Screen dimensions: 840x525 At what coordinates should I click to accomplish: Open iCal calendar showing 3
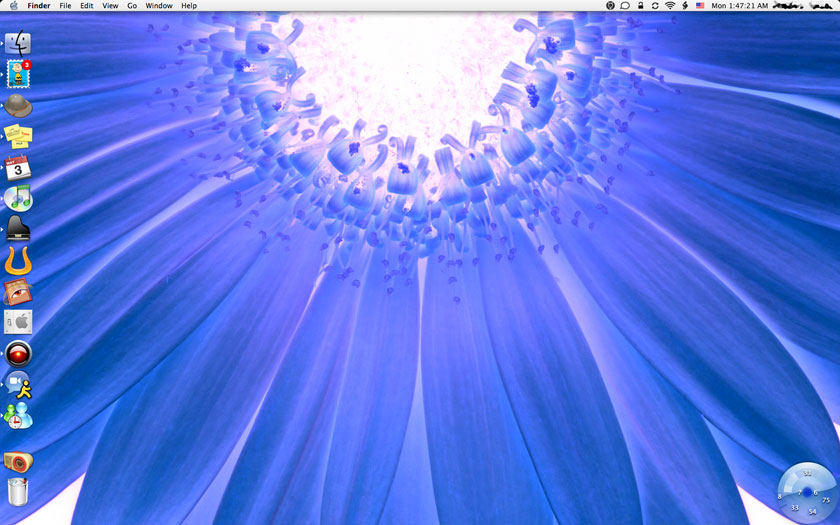(18, 168)
